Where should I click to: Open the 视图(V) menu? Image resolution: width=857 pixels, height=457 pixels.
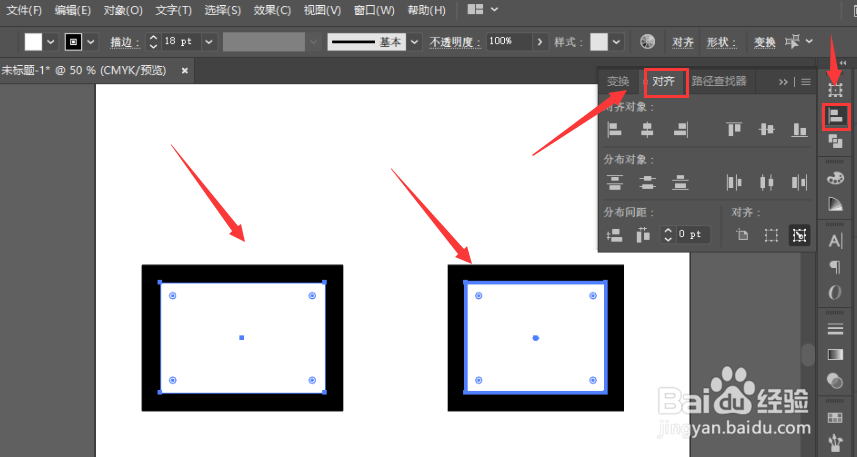pyautogui.click(x=322, y=10)
